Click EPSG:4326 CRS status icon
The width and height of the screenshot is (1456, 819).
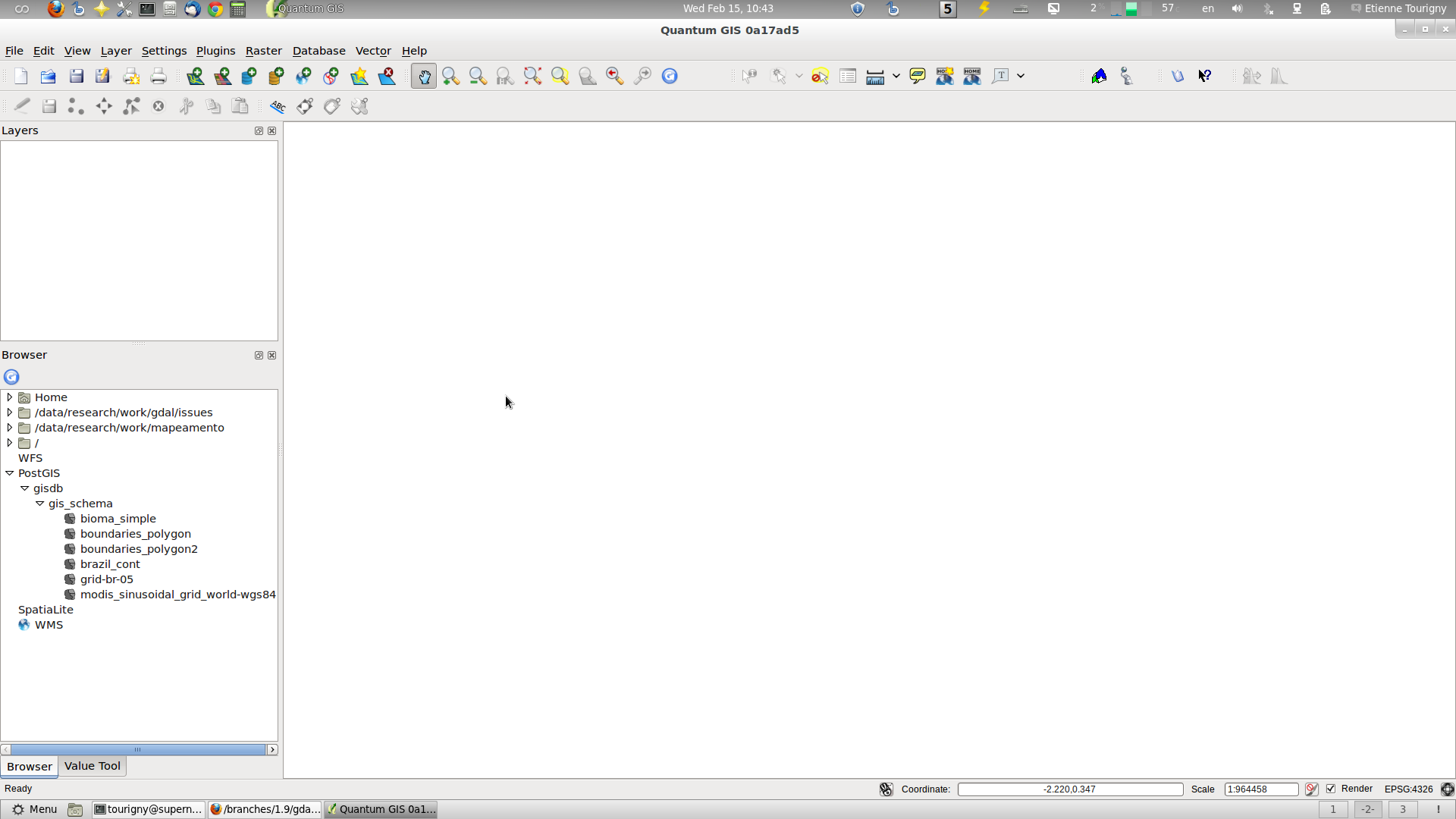point(1447,789)
